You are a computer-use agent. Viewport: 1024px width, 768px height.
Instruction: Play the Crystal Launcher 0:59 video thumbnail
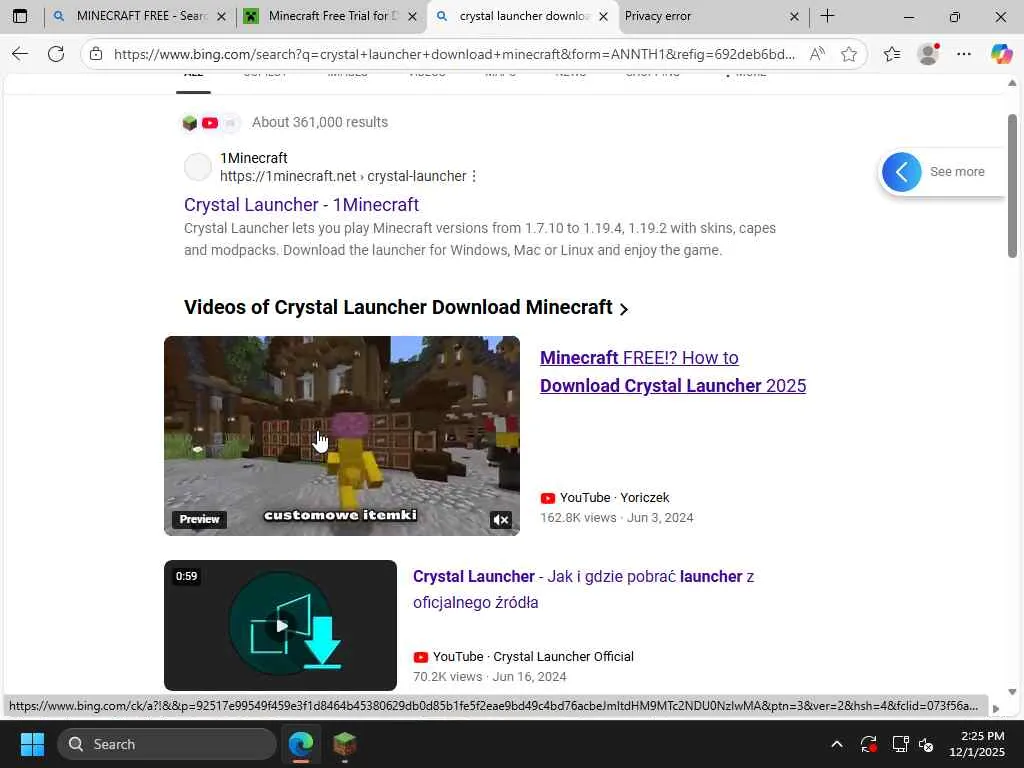(280, 625)
